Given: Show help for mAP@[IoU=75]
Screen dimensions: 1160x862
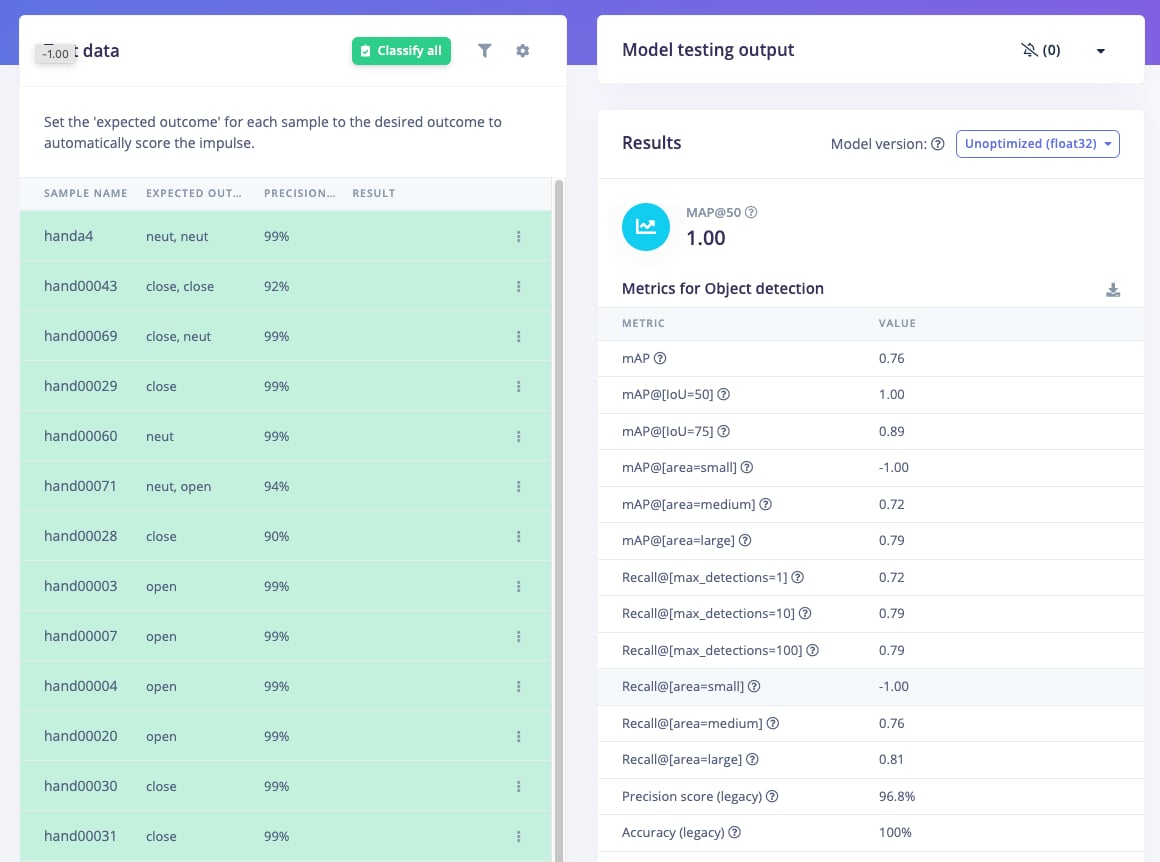Looking at the screenshot, I should [724, 431].
